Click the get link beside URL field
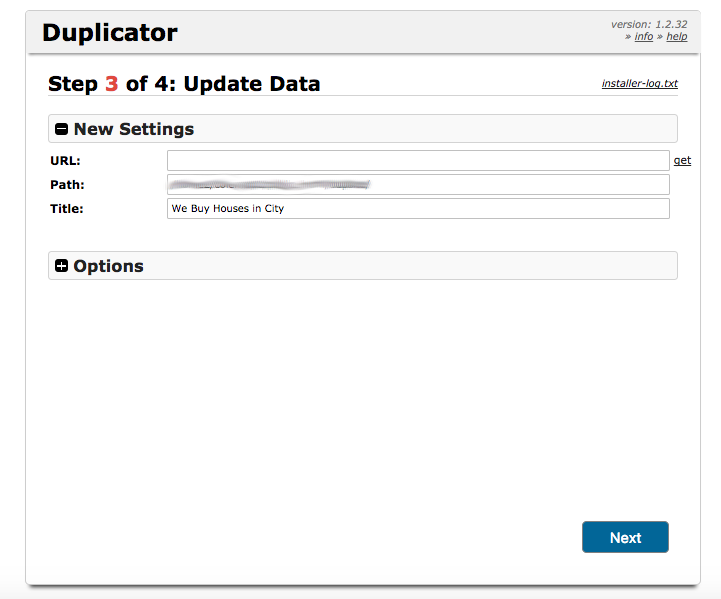721x599 pixels. tap(682, 160)
